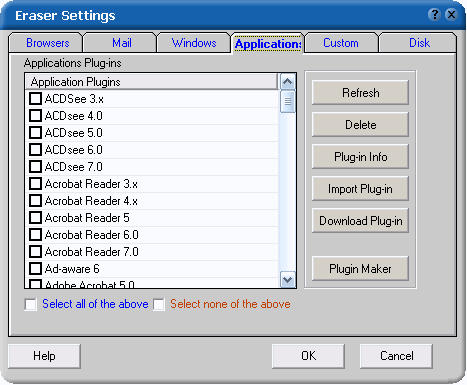Confirm settings with OK
Image resolution: width=467 pixels, height=385 pixels.
pos(308,356)
